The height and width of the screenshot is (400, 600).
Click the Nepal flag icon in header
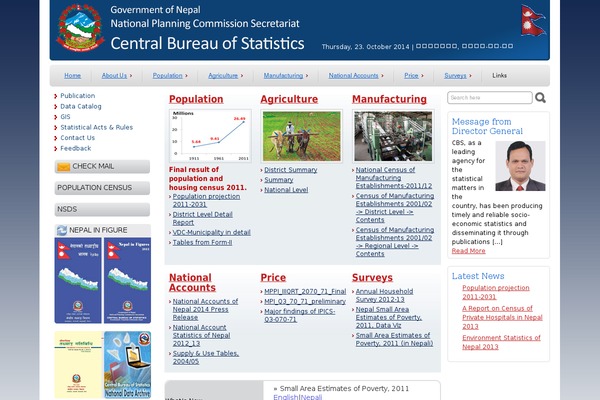coord(533,20)
